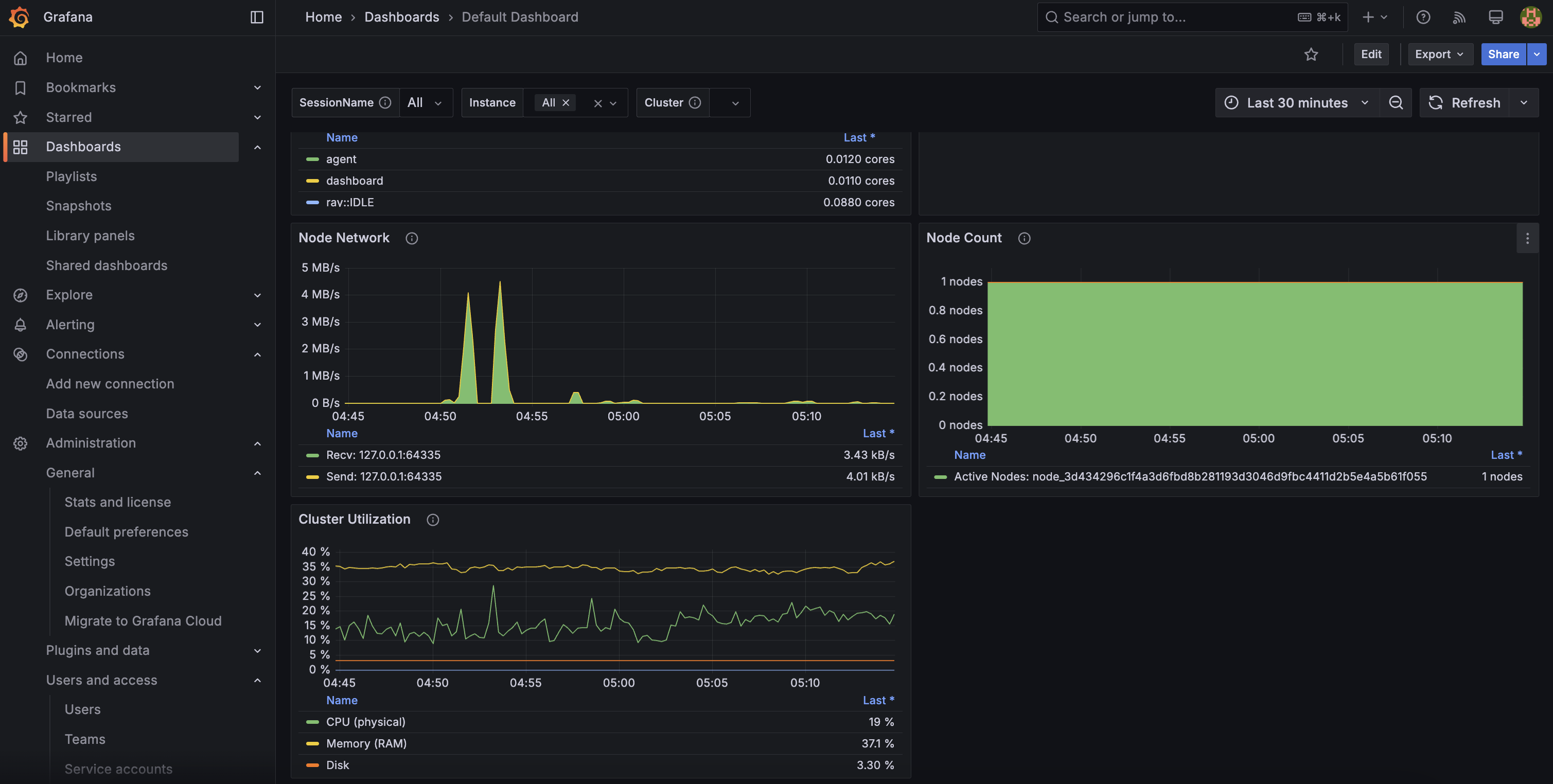Open the Export dropdown
This screenshot has height=784, width=1553.
pyautogui.click(x=1440, y=54)
